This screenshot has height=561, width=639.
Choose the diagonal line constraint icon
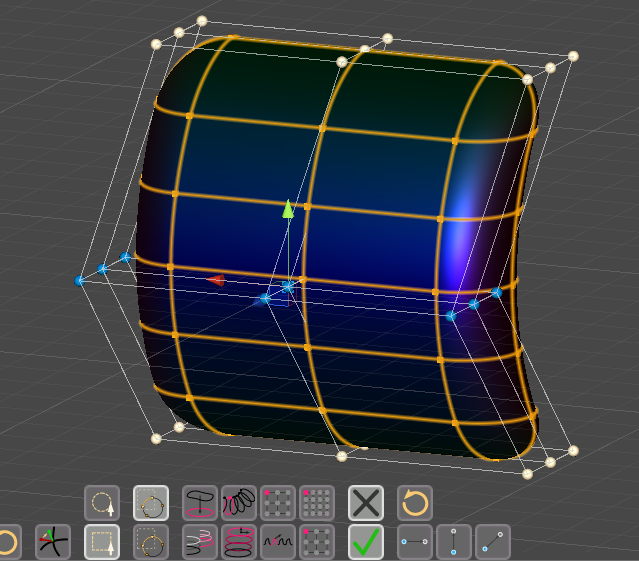tap(493, 542)
